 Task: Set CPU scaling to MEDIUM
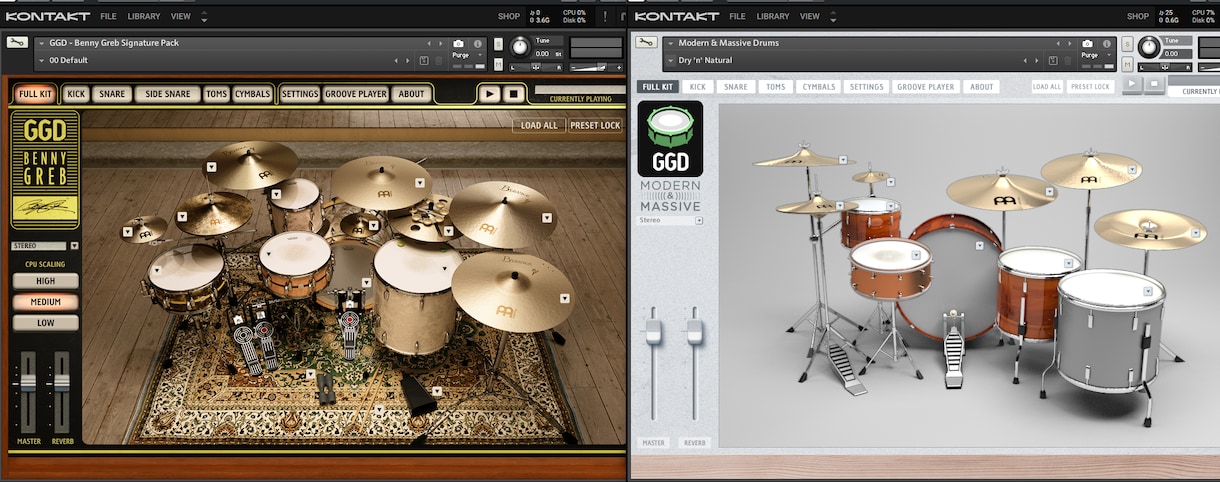pos(46,302)
